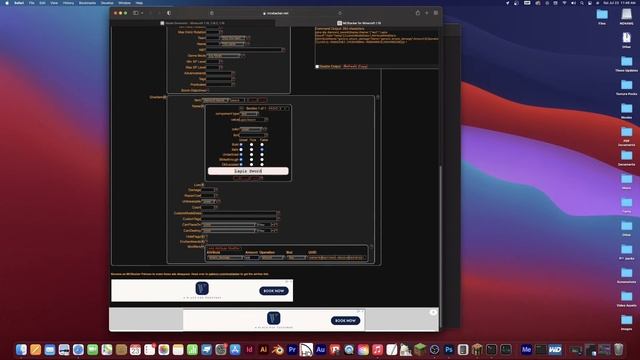This screenshot has width=640, height=360.
Task: Open Finder from the dock
Action: click(x=21, y=350)
